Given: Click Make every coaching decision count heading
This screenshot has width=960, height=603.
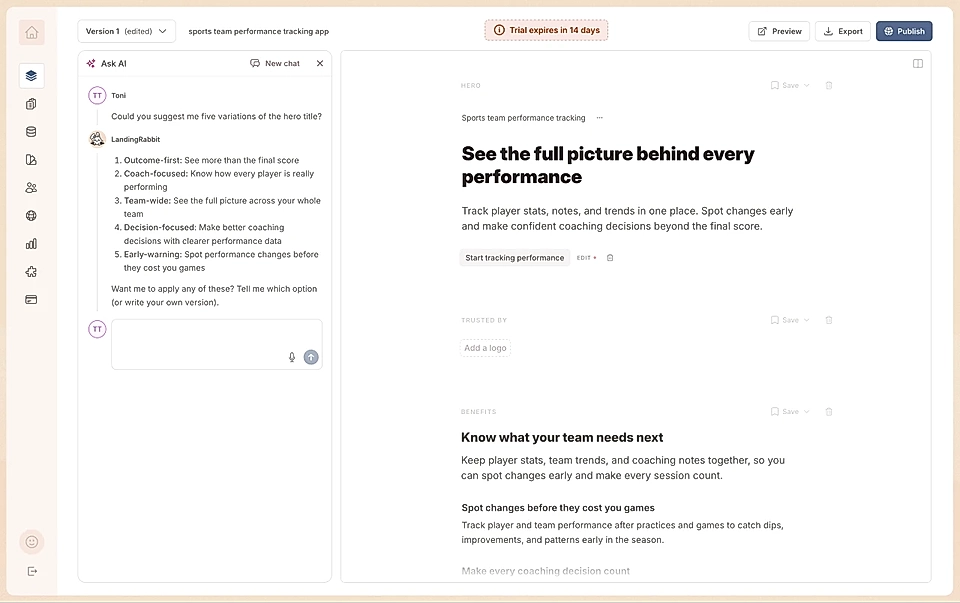Looking at the screenshot, I should click(546, 571).
